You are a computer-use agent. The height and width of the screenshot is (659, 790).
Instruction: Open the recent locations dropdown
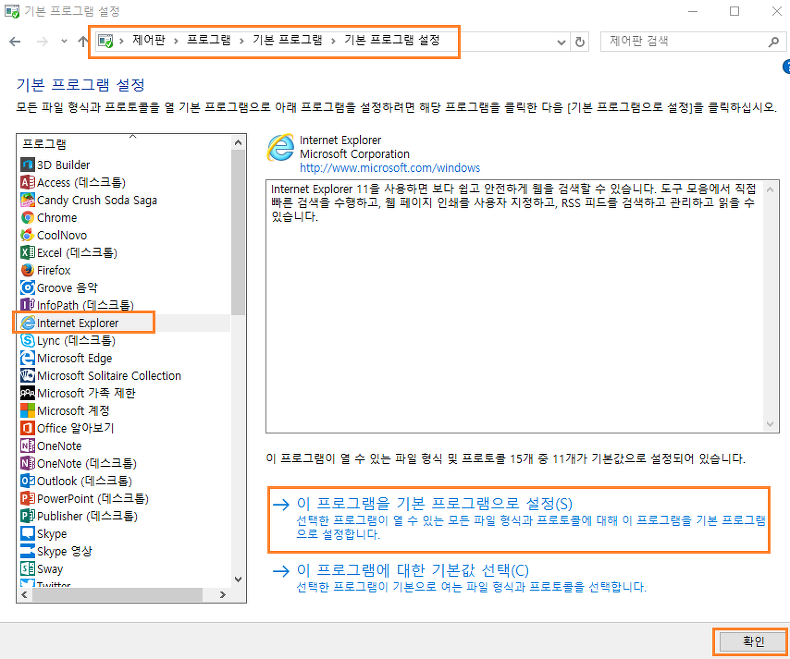[64, 41]
